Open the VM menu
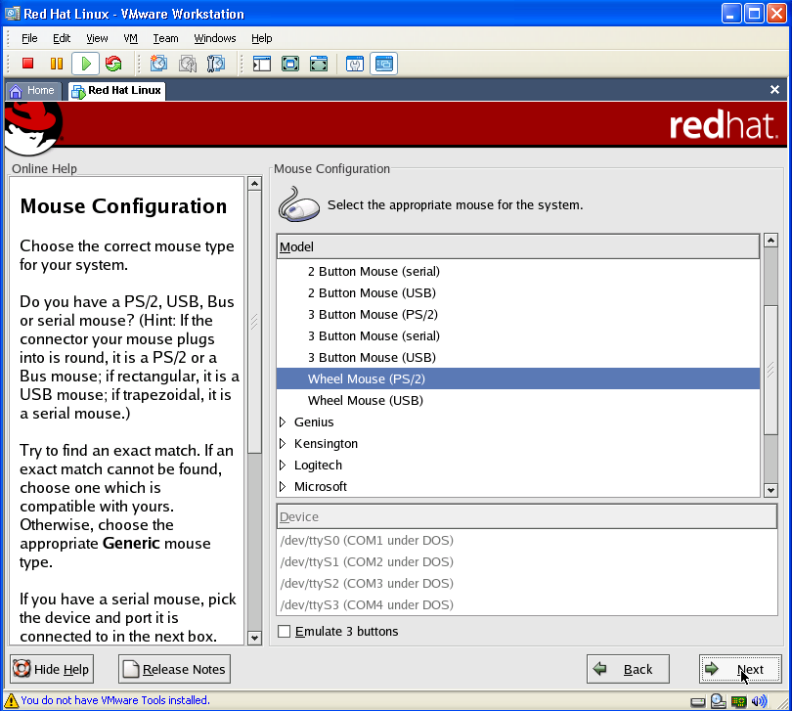 130,38
